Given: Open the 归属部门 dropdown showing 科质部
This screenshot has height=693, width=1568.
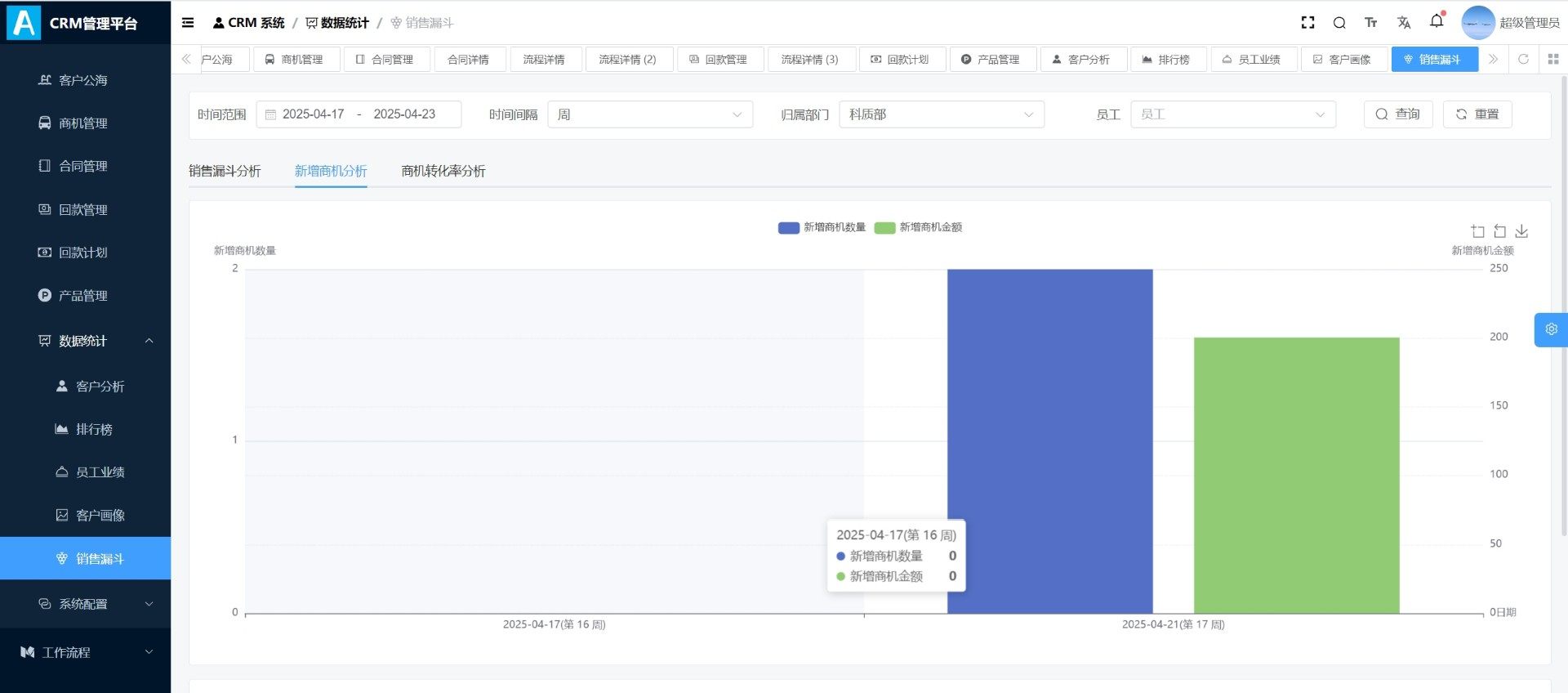Looking at the screenshot, I should 942,114.
